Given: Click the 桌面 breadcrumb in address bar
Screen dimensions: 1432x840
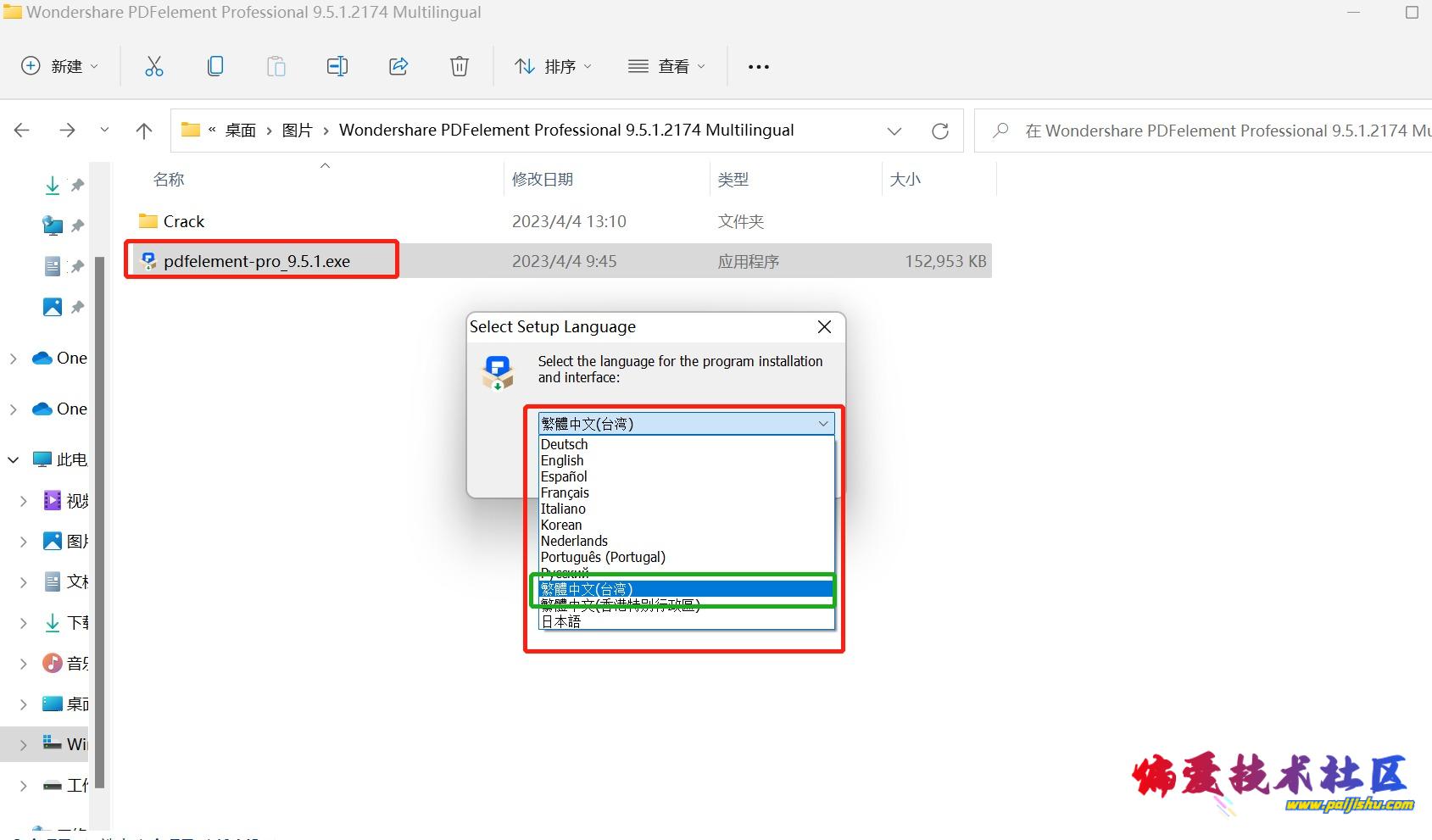Looking at the screenshot, I should point(240,131).
